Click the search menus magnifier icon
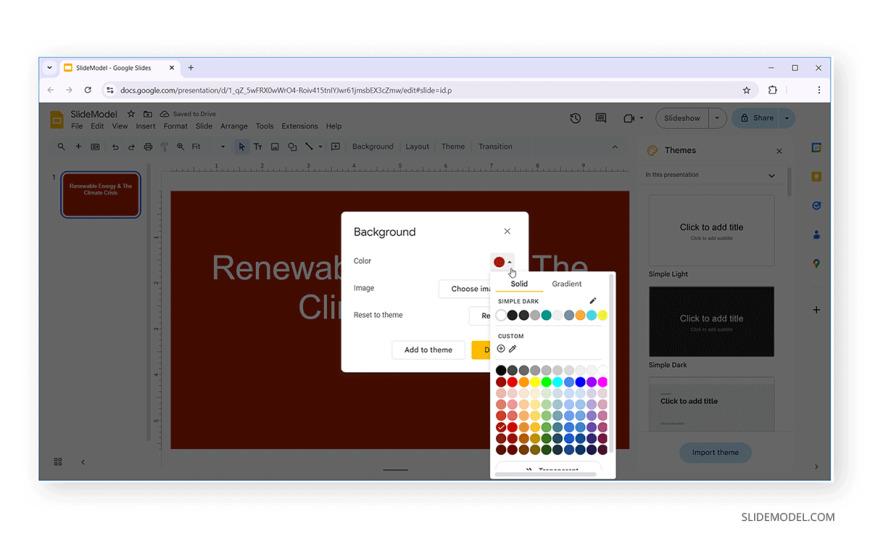This screenshot has width=870, height=539. (x=61, y=147)
